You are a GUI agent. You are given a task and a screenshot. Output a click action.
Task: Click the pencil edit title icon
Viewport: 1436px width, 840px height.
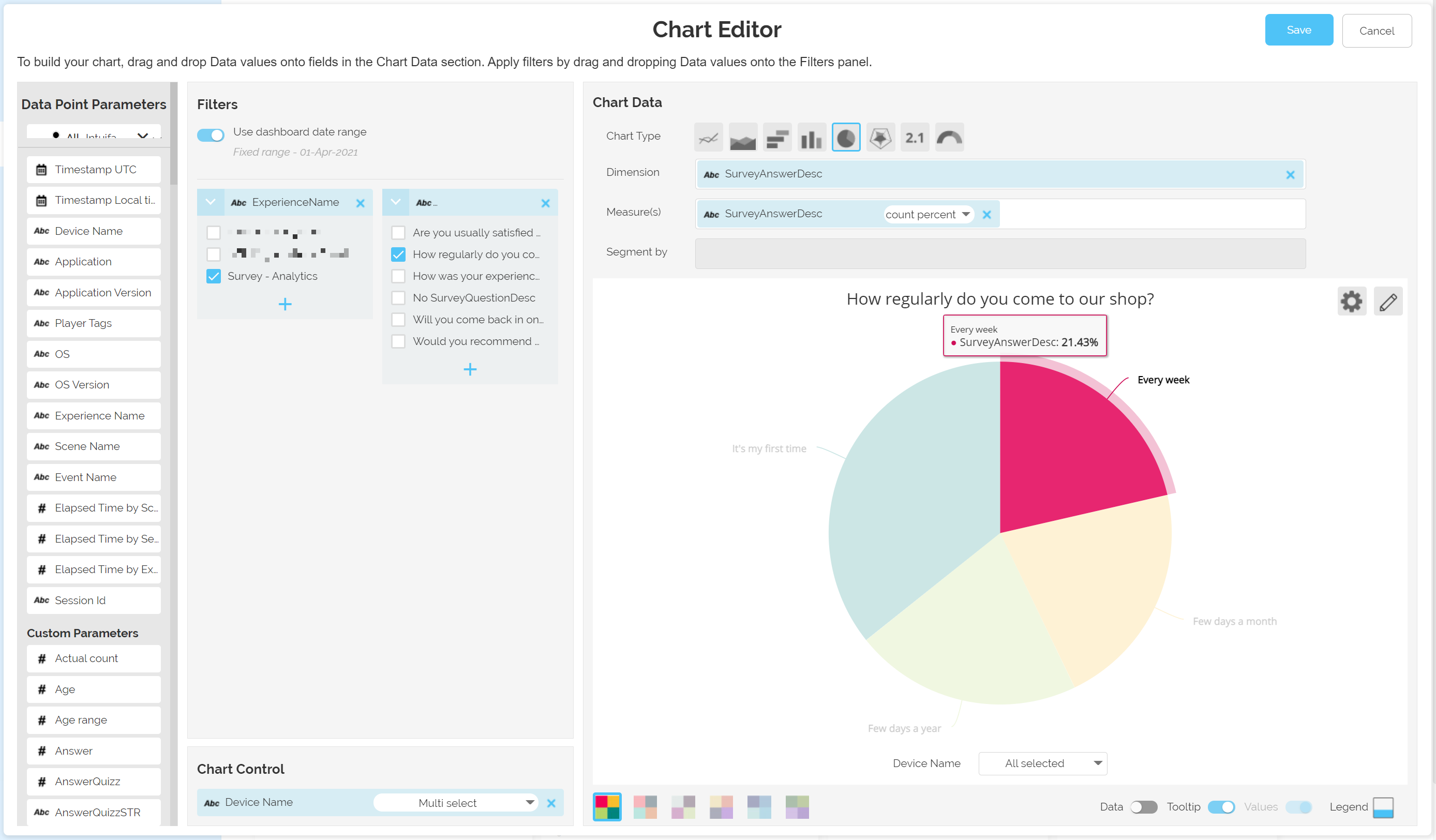click(x=1388, y=302)
